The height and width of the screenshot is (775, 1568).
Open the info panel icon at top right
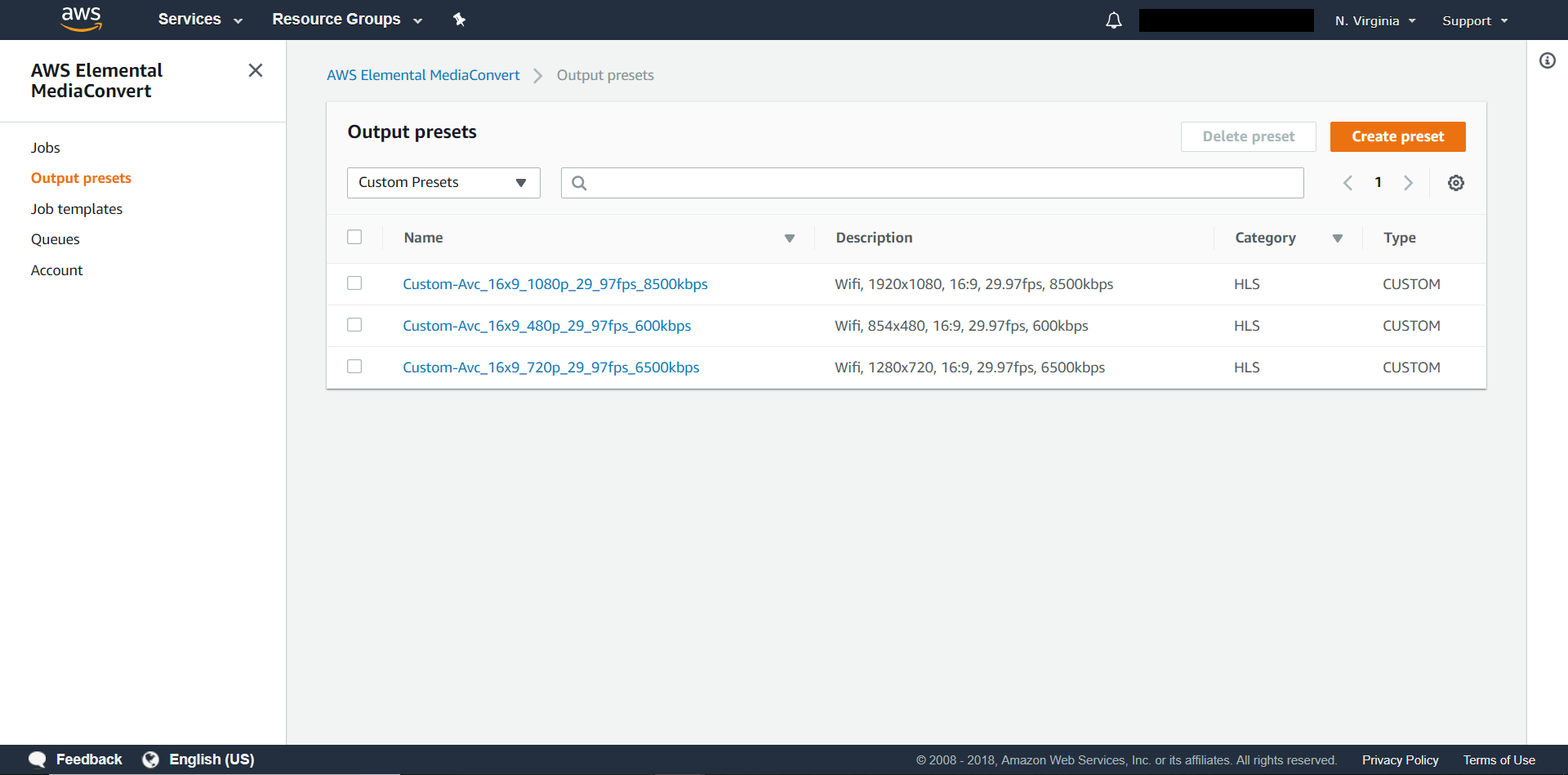tap(1548, 60)
